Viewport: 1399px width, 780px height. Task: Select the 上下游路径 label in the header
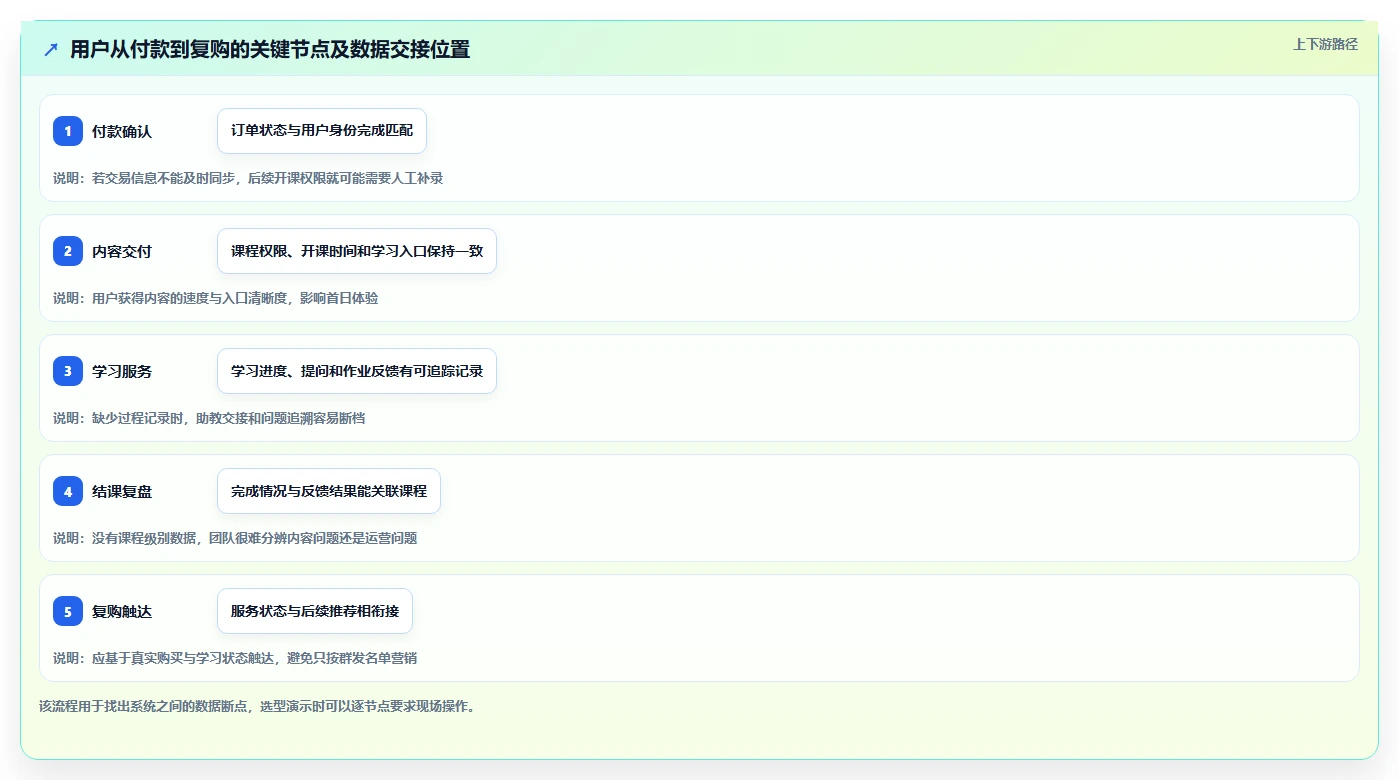click(x=1325, y=44)
